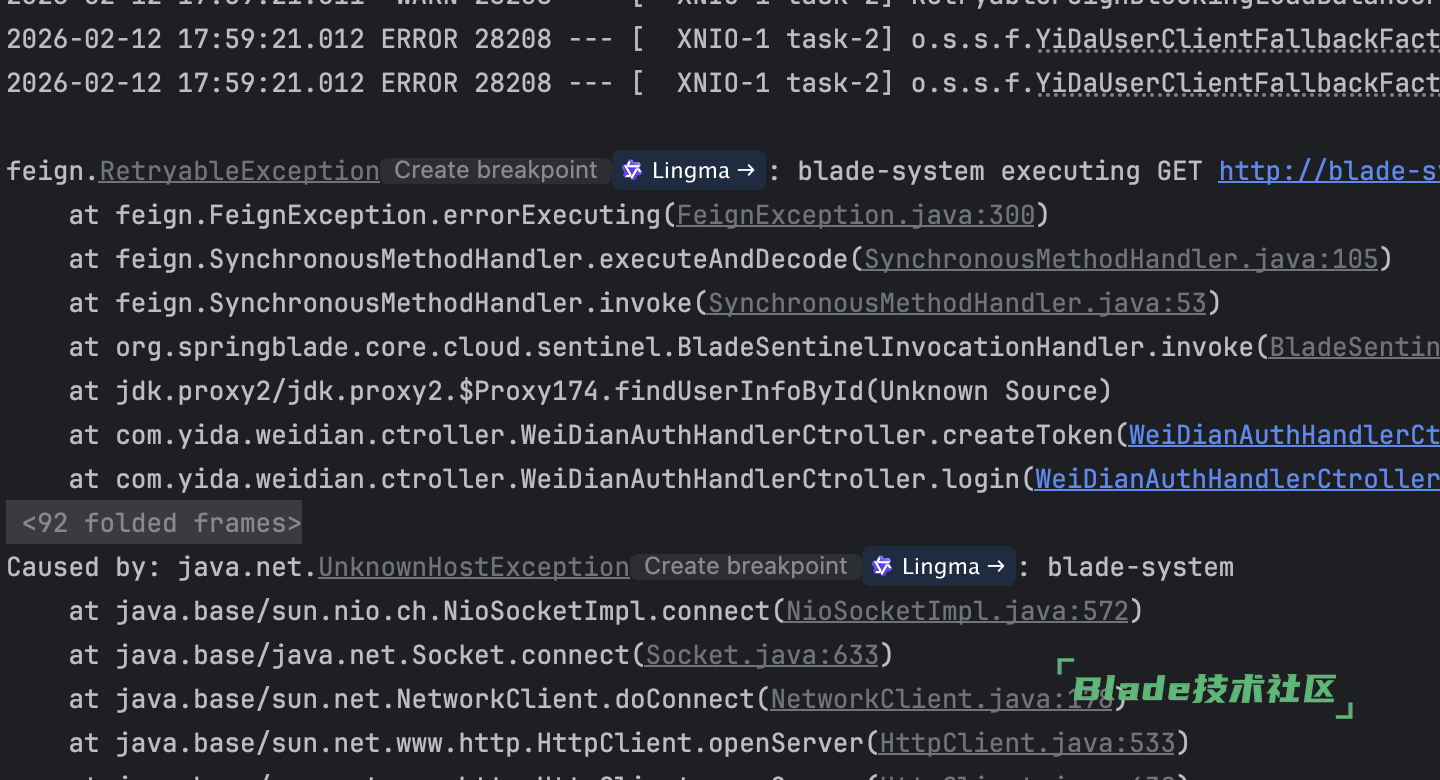Open the RetryableException class link
Viewport: 1440px width, 780px height.
click(x=239, y=172)
